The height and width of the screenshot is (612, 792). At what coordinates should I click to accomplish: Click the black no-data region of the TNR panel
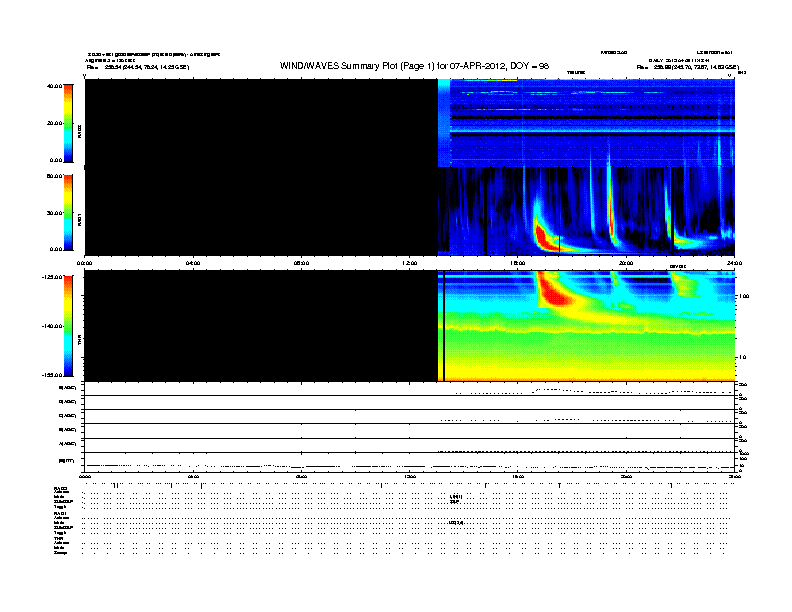pos(261,326)
